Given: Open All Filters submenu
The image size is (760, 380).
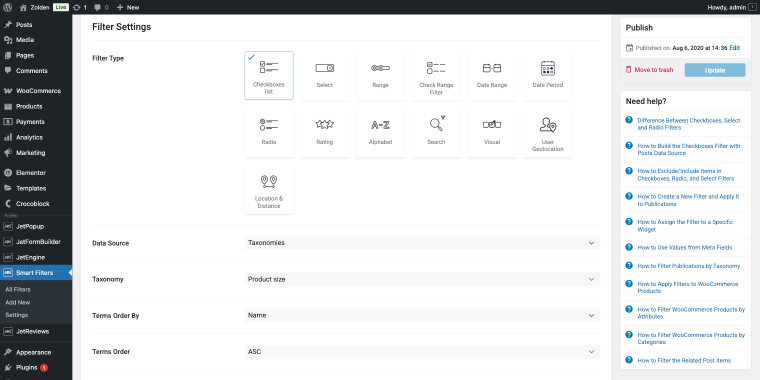Looking at the screenshot, I should coord(18,289).
